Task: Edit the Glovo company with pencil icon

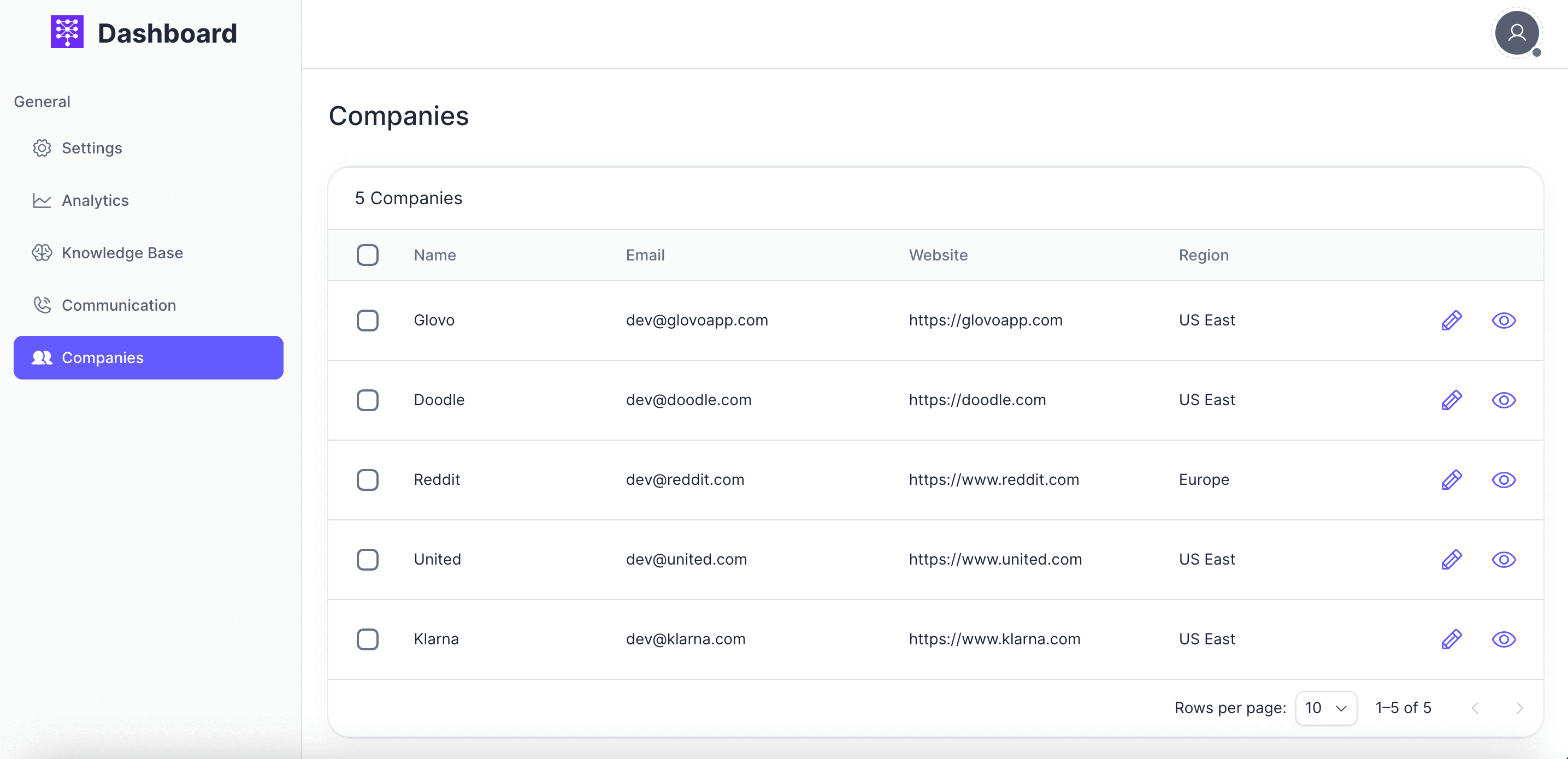Action: (x=1452, y=320)
